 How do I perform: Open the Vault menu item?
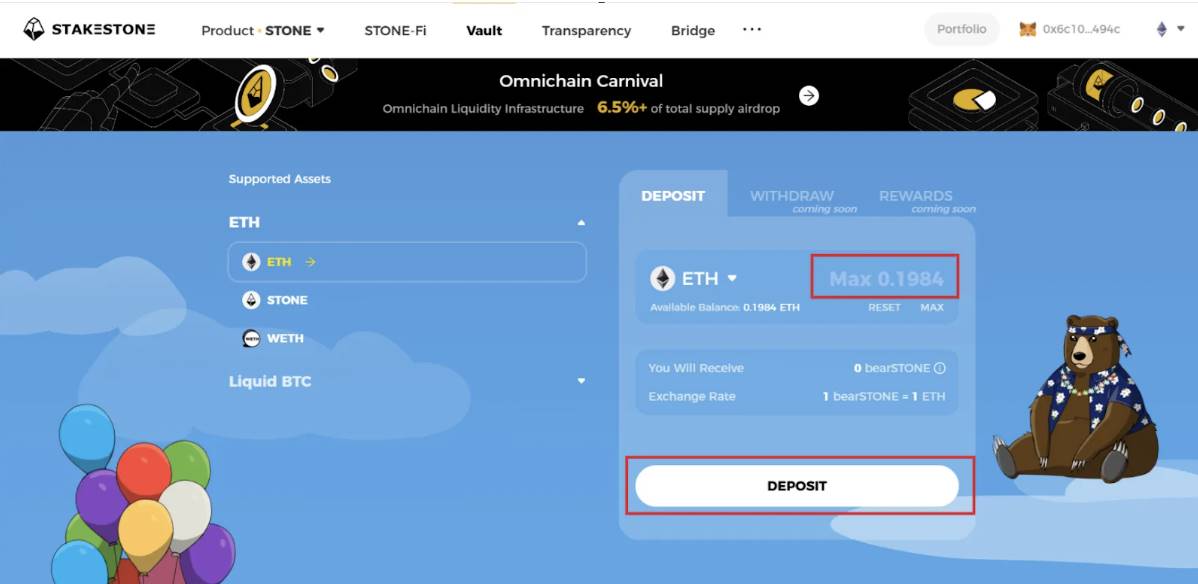click(x=484, y=30)
